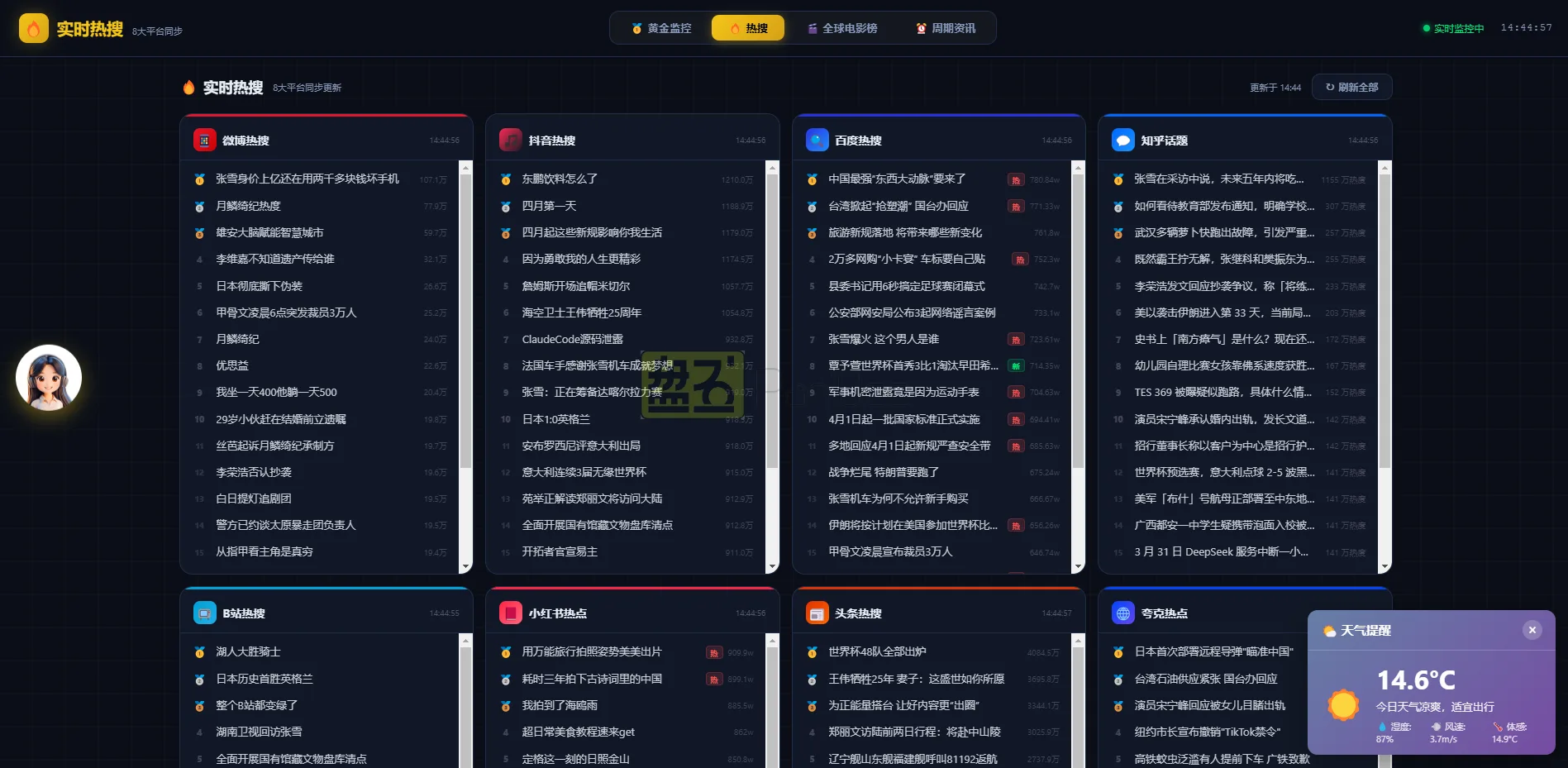Switch to the 全球电影榜 tab
This screenshot has width=1568, height=768.
[841, 27]
